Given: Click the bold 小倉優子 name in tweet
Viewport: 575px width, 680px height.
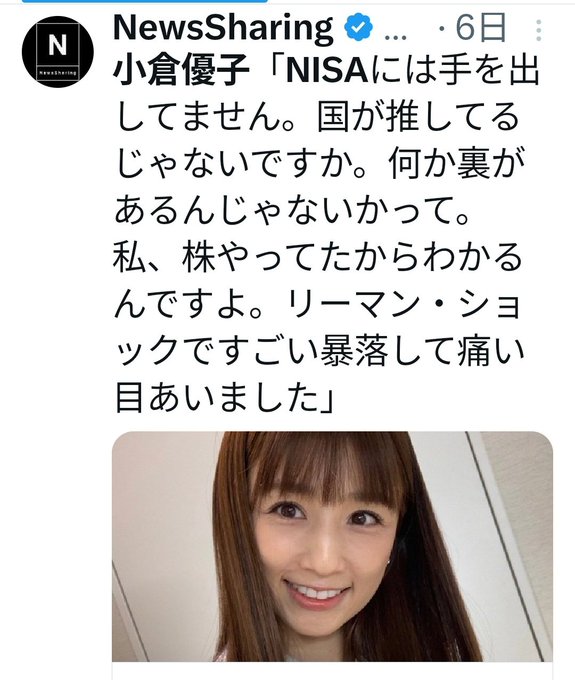Looking at the screenshot, I should [x=181, y=71].
